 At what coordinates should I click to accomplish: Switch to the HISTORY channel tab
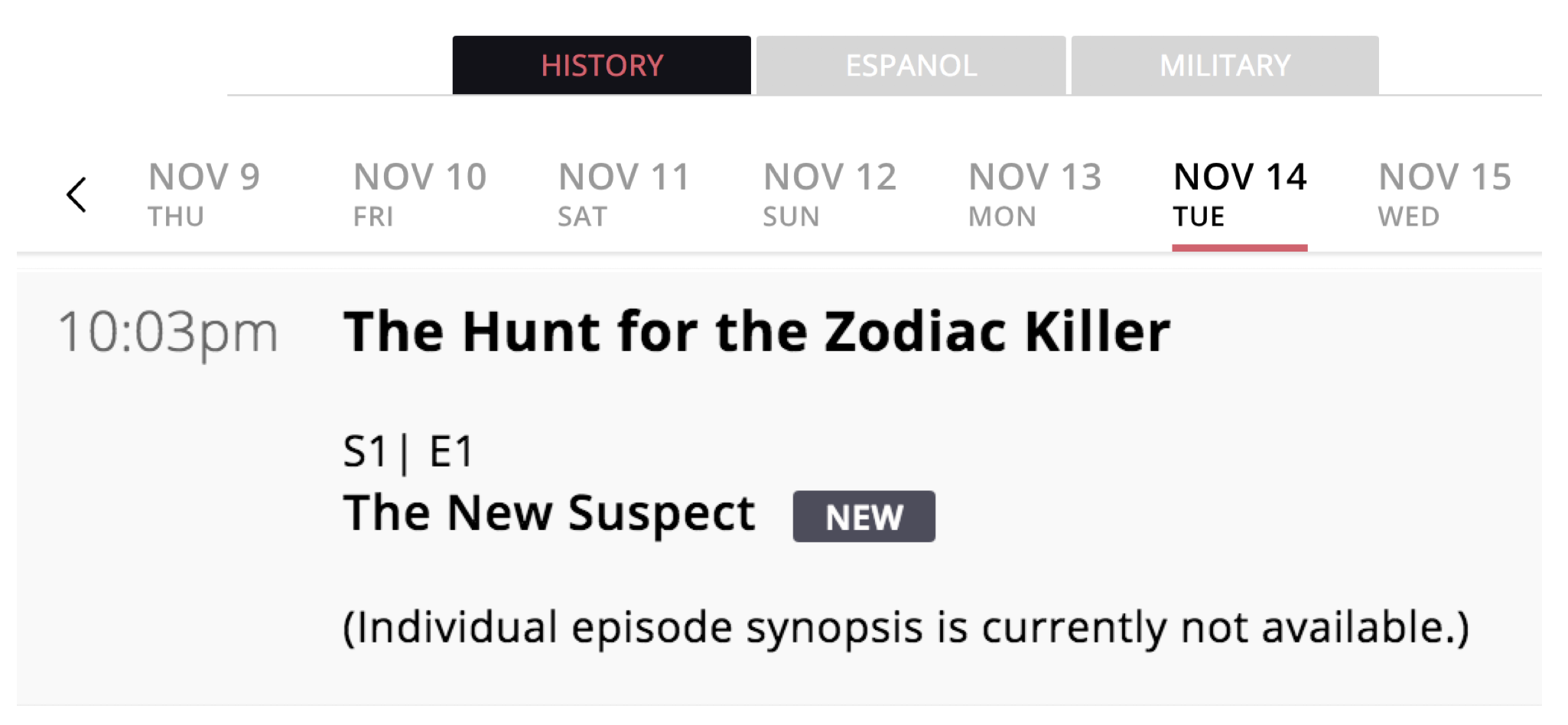tap(601, 65)
